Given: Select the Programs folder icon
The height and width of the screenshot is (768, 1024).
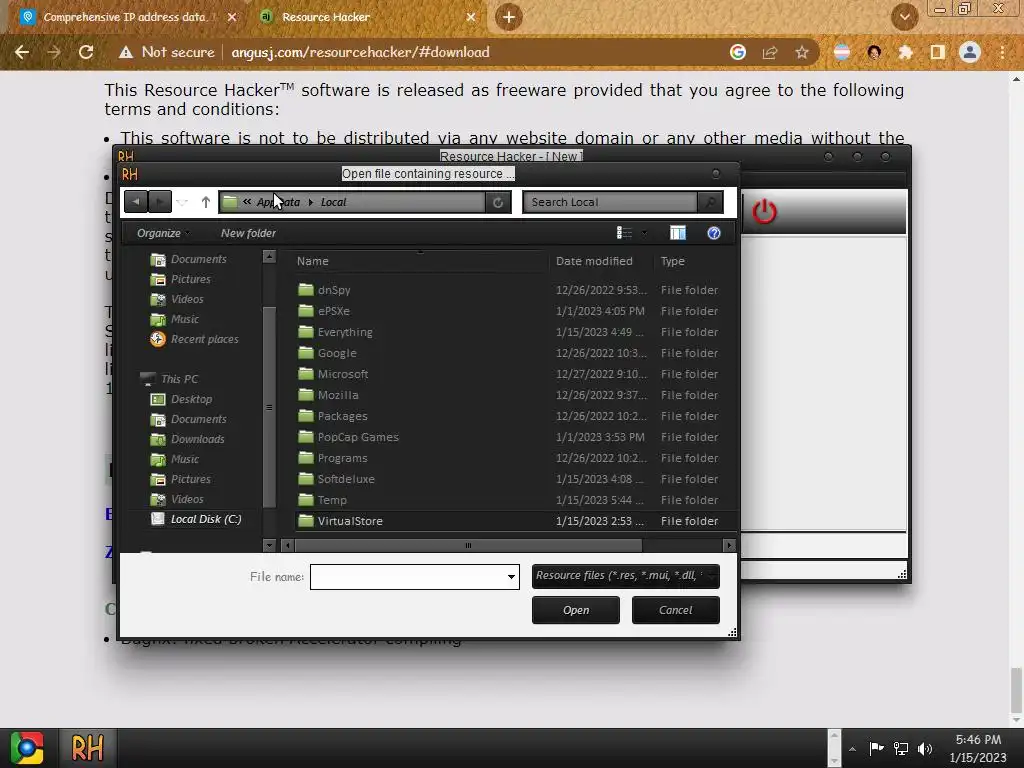Looking at the screenshot, I should 306,458.
